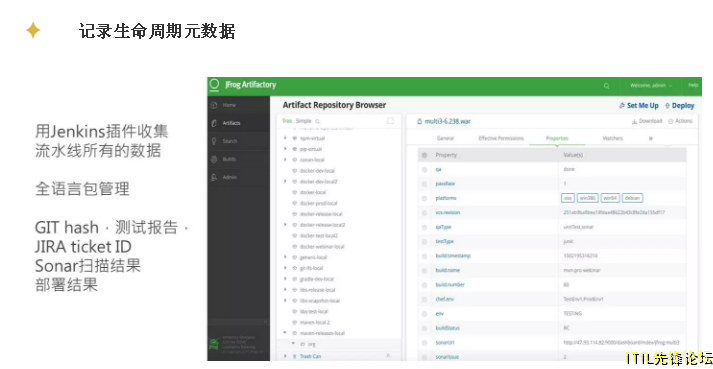Viewport: 713px width, 369px height.
Task: Click the repository icon beside docker-test-local2
Action: pos(294,236)
